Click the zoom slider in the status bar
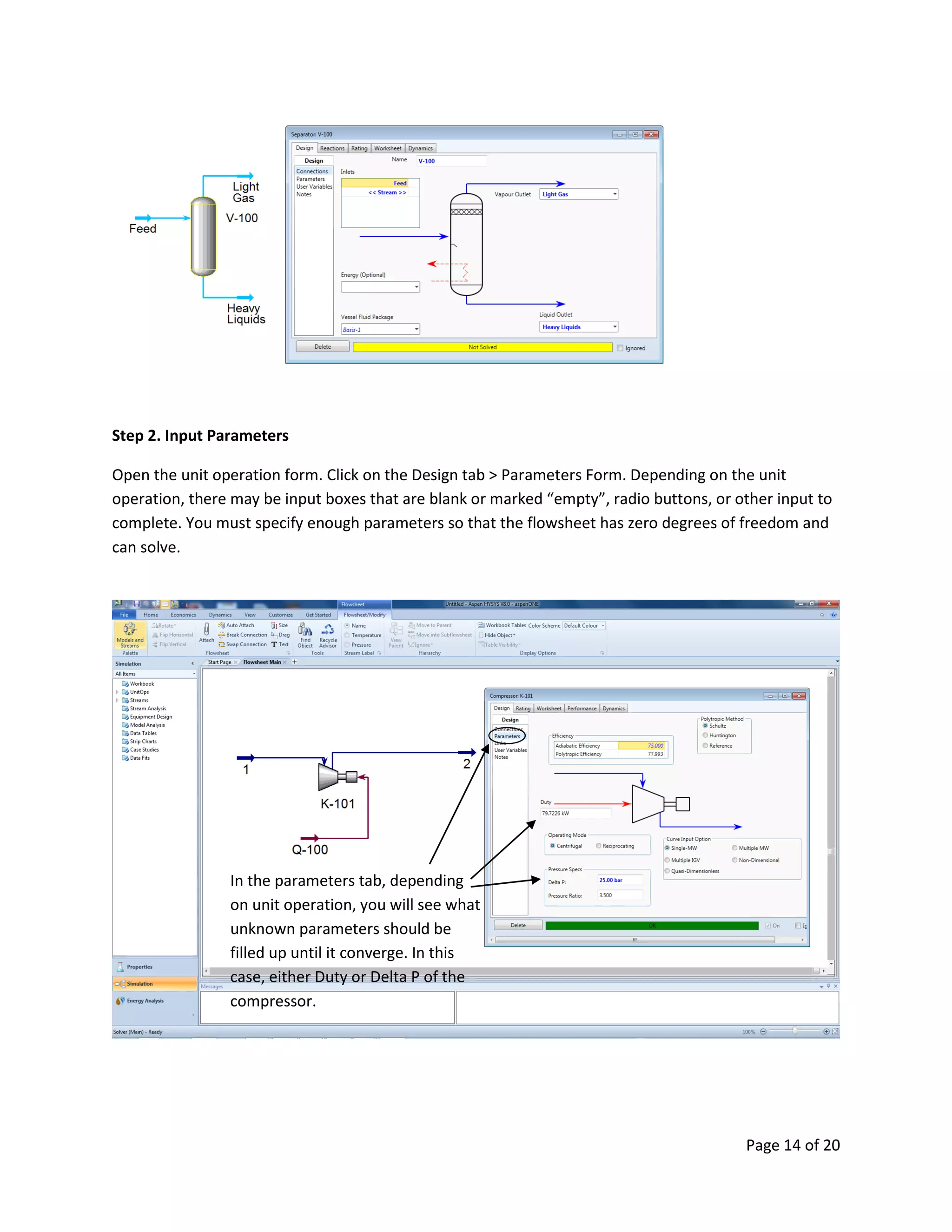This screenshot has height=1232, width=952. 794,1031
